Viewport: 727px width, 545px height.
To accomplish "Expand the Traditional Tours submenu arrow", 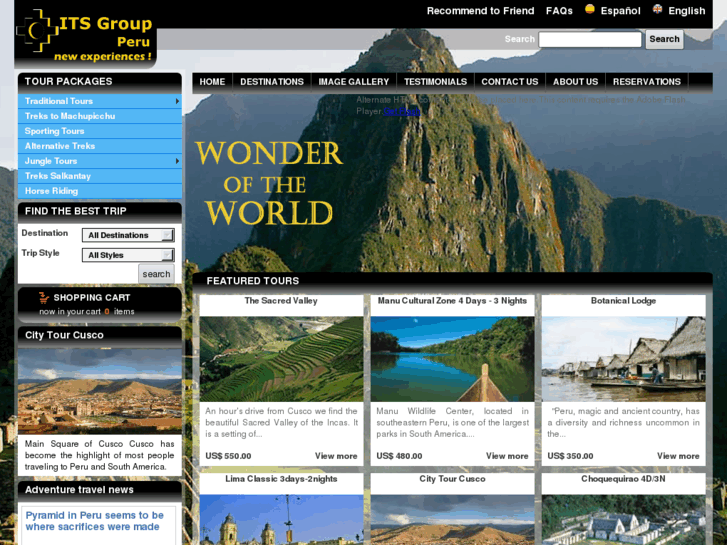I will click(x=177, y=101).
